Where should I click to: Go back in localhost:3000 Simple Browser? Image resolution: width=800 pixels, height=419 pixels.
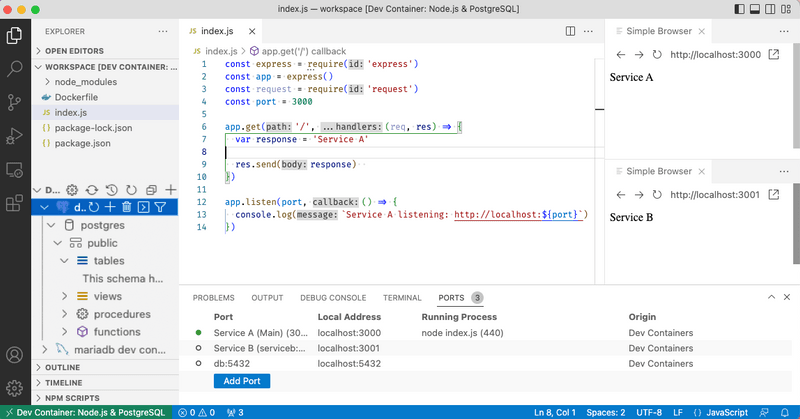point(621,55)
